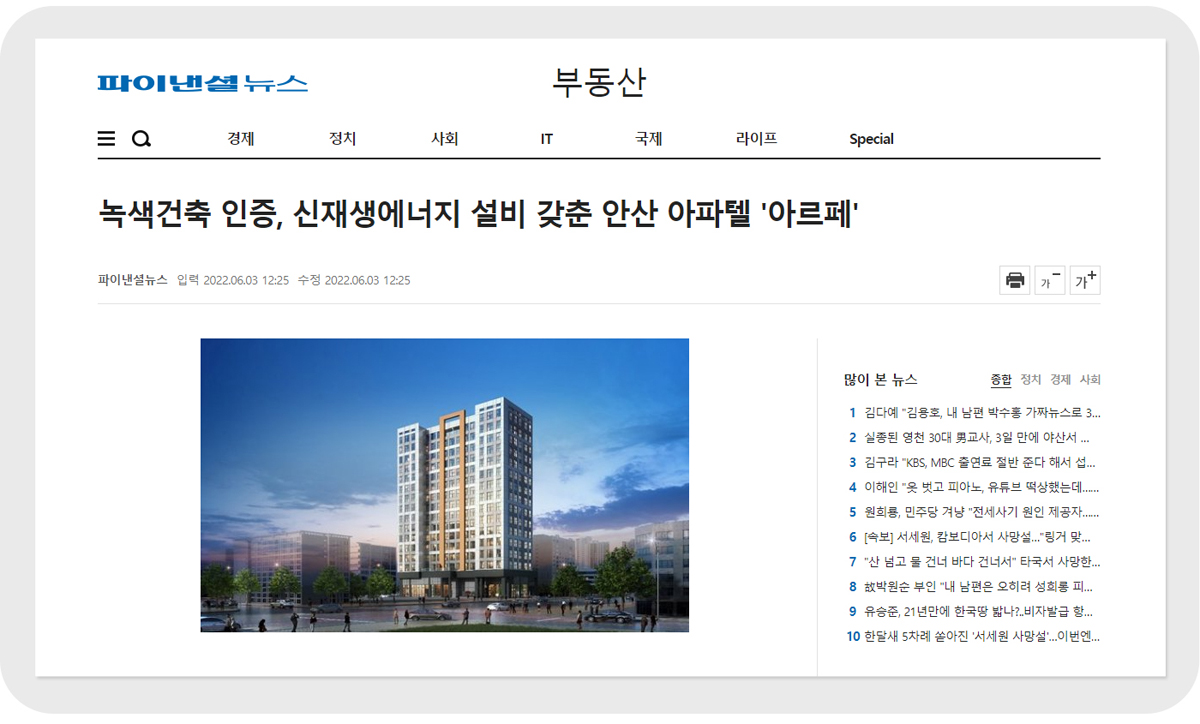1200x724 pixels.
Task: Select the 경제 tab in popular news
Action: click(1060, 380)
